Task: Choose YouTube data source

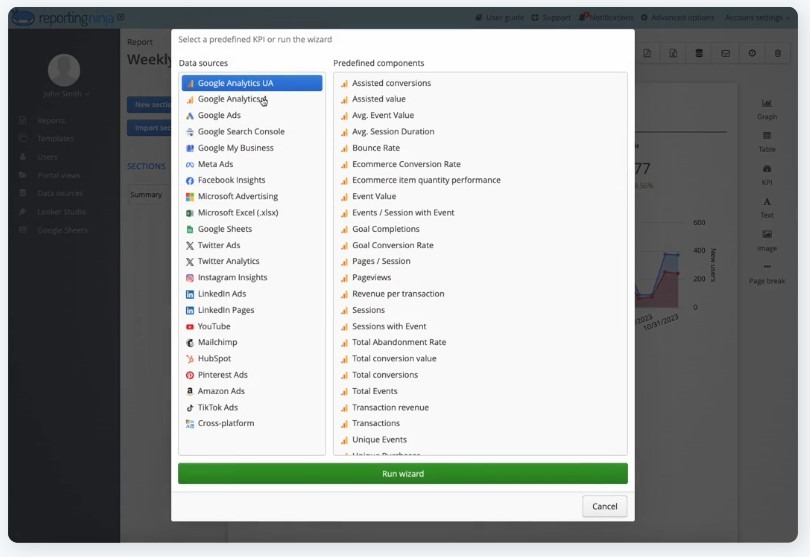Action: click(x=252, y=327)
